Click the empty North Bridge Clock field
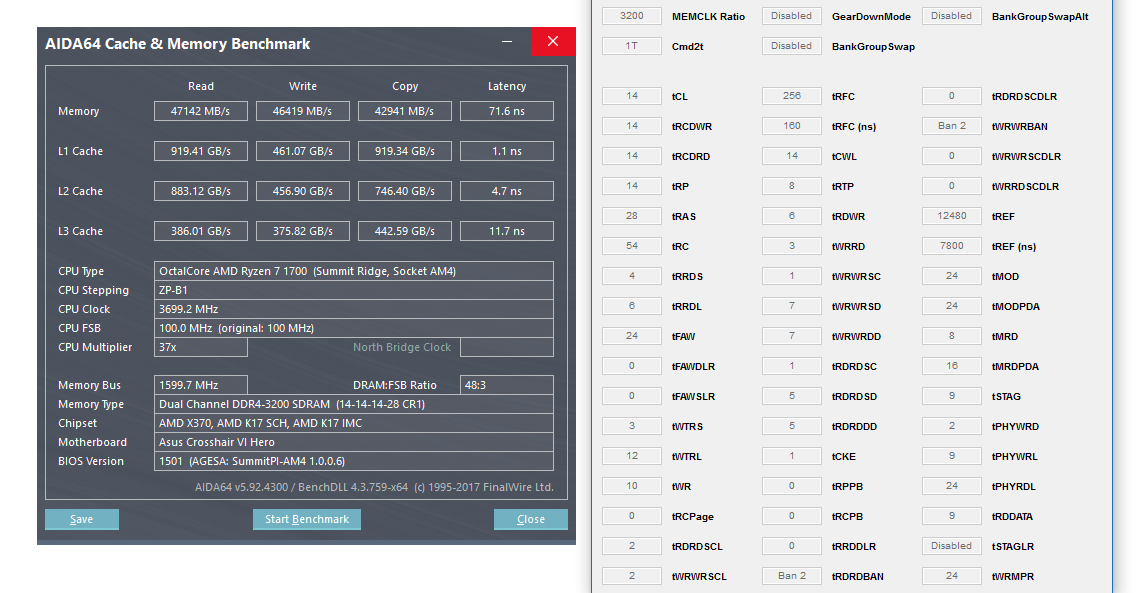The width and height of the screenshot is (1143, 593). tap(507, 347)
